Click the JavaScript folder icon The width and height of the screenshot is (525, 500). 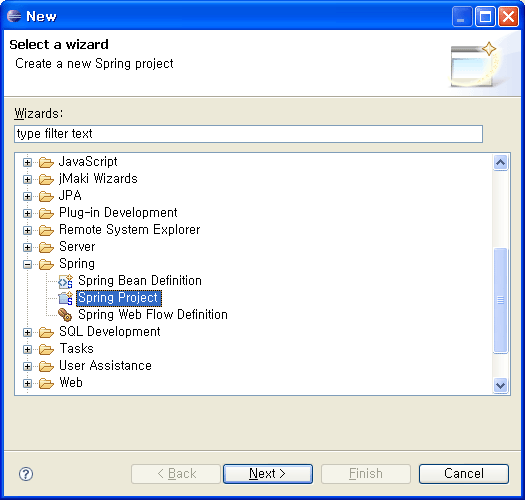46,162
